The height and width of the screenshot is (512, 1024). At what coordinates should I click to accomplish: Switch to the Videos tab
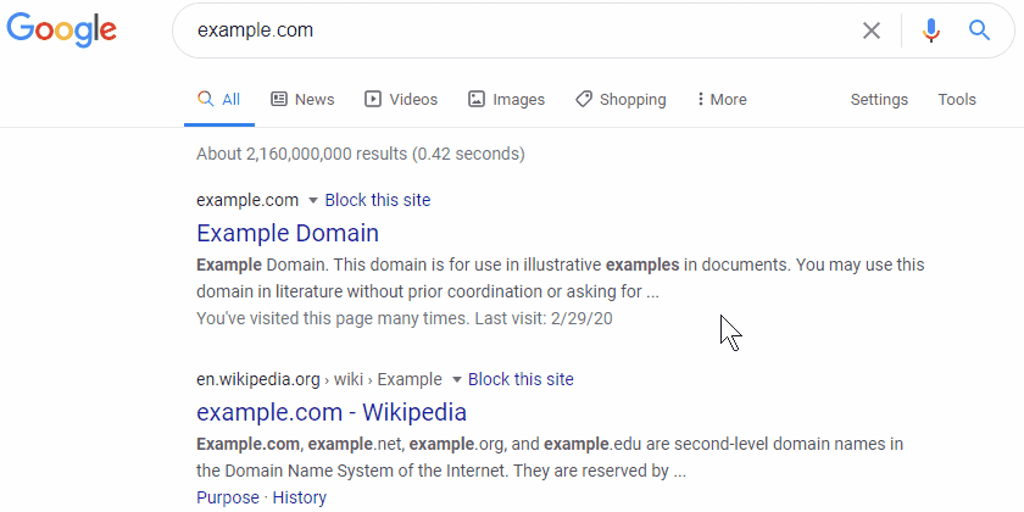401,99
